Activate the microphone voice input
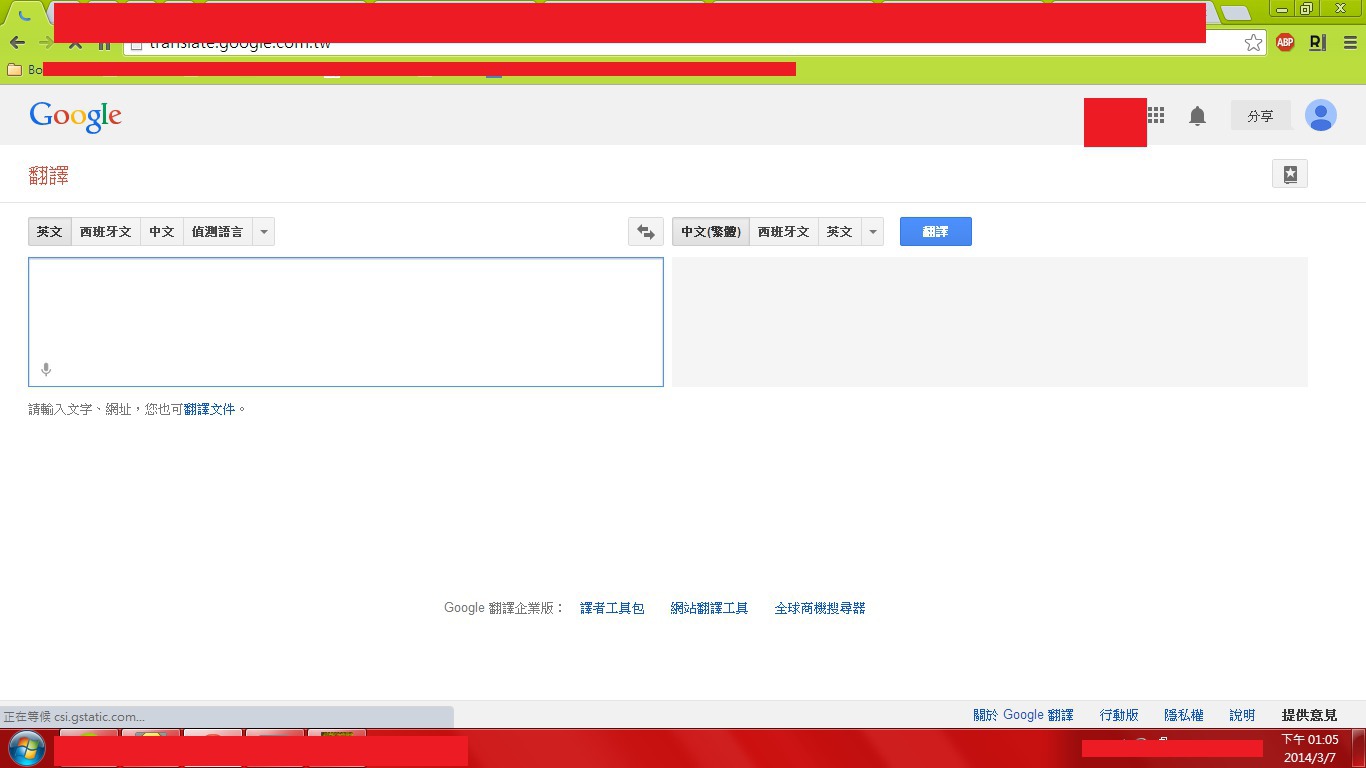The image size is (1366, 768). 46,370
